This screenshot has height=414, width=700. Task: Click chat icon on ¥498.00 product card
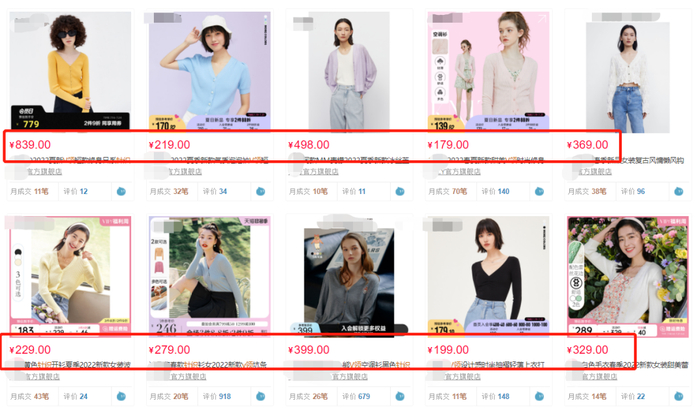pyautogui.click(x=400, y=192)
